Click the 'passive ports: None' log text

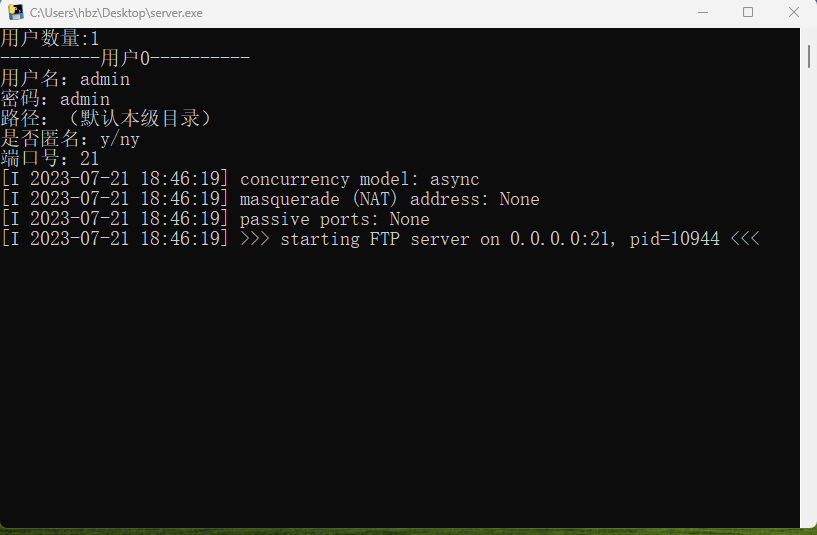334,219
